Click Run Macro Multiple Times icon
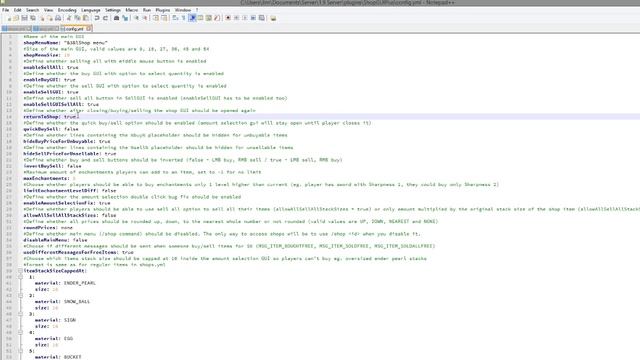 pyautogui.click(x=253, y=18)
